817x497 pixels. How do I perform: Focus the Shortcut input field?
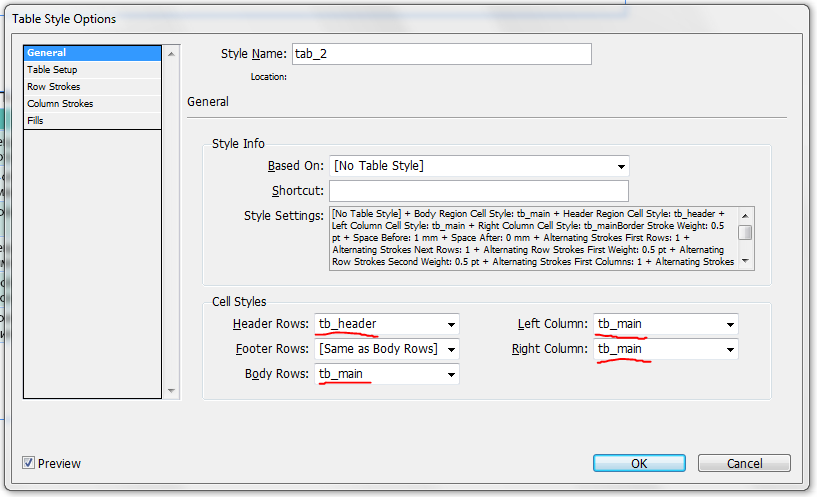[x=478, y=191]
